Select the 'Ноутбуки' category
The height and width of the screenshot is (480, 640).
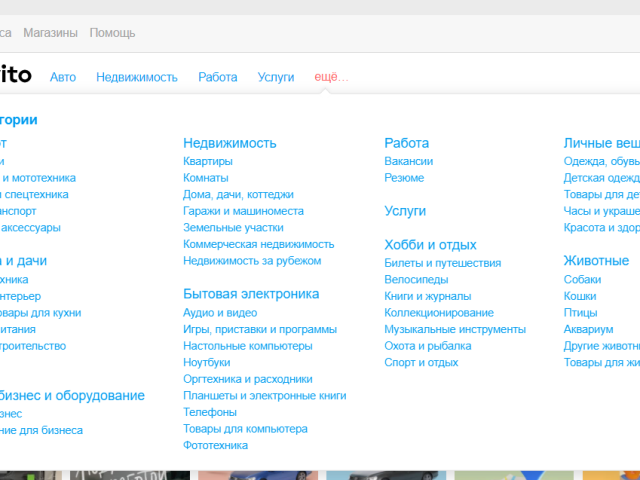point(207,362)
